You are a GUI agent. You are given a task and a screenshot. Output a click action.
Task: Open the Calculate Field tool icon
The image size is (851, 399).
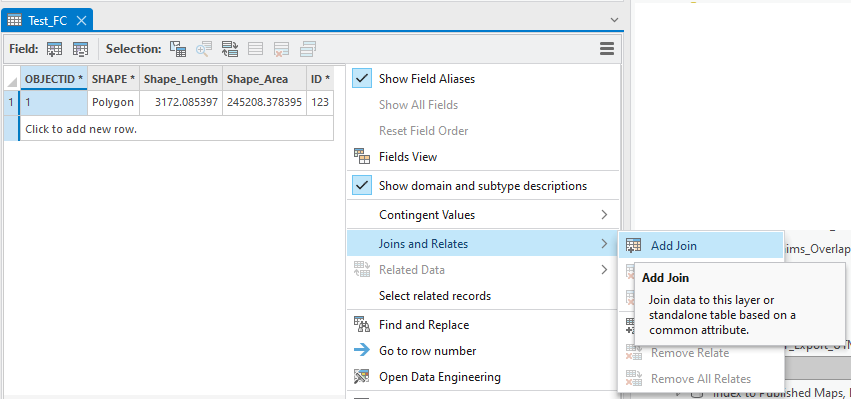tap(80, 49)
